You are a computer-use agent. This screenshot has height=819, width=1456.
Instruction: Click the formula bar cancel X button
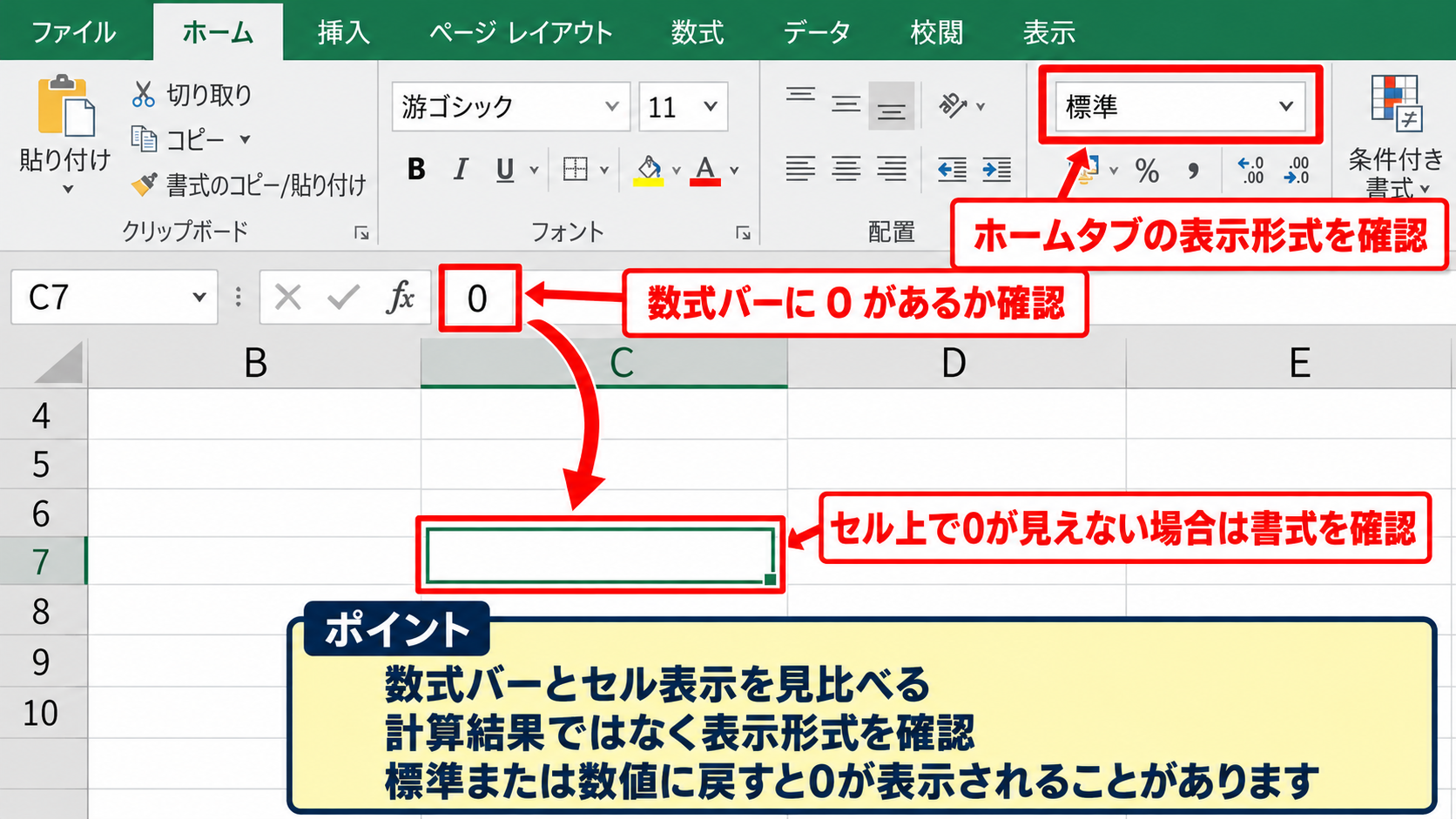288,298
